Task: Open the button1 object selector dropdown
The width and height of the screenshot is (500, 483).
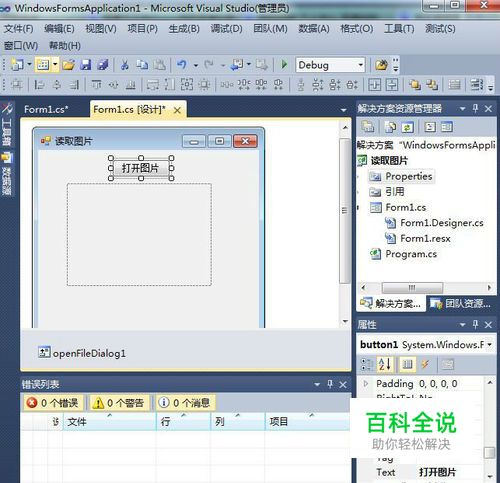Action: (489, 345)
